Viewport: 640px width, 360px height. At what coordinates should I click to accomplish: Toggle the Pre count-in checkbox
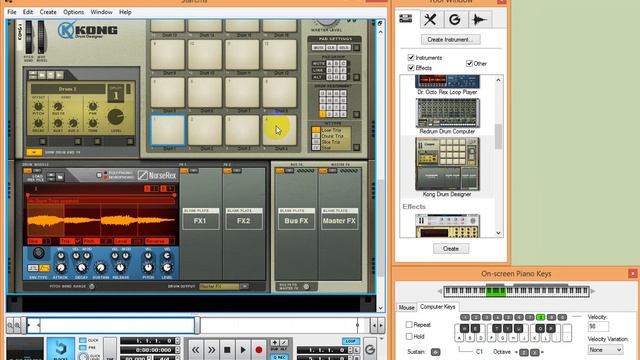pos(83,348)
